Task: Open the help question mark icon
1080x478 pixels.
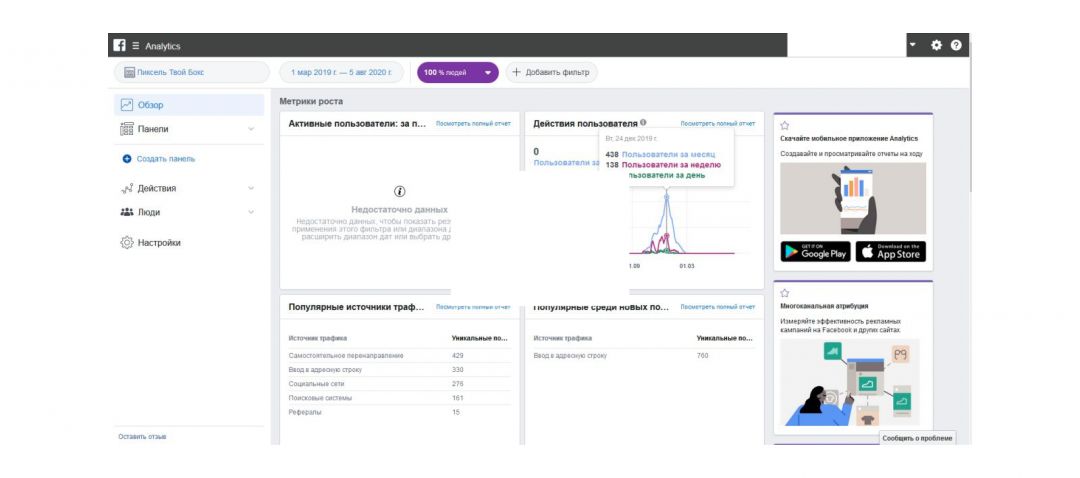Action: point(956,45)
